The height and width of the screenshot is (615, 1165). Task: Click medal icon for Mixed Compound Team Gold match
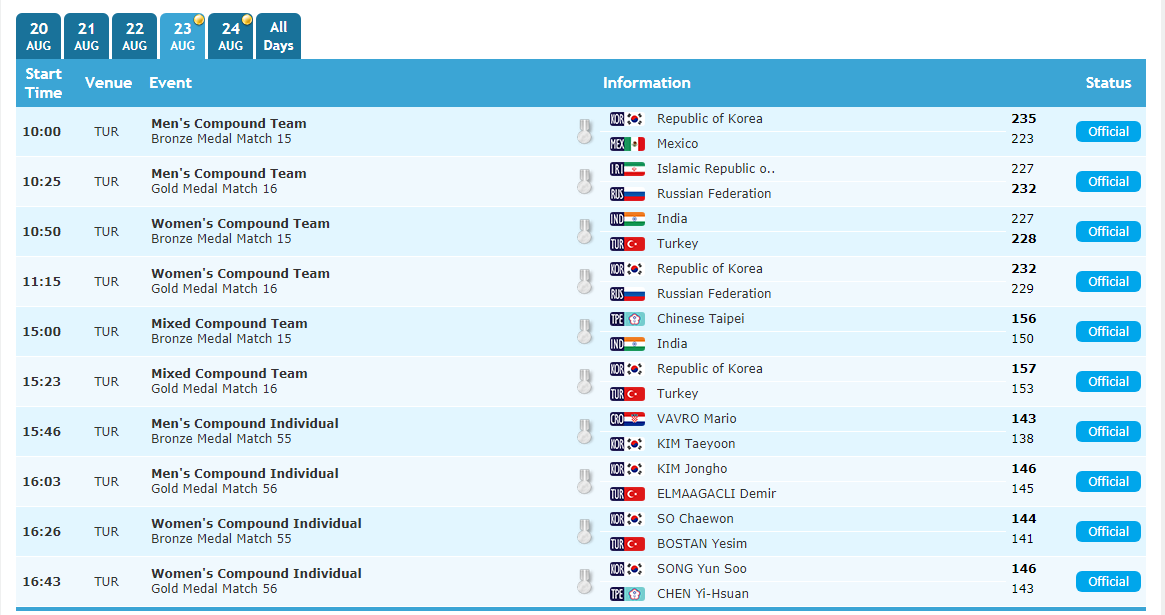click(585, 381)
